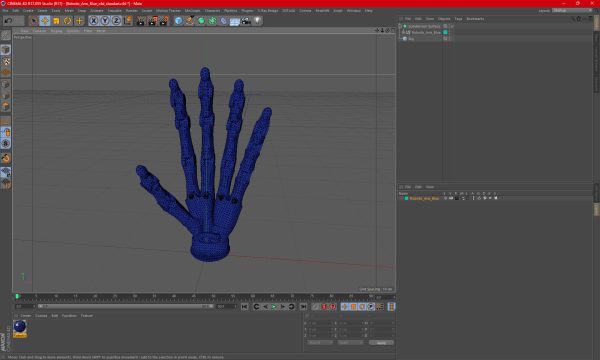Enable the Polygons mode icon

pos(6,106)
